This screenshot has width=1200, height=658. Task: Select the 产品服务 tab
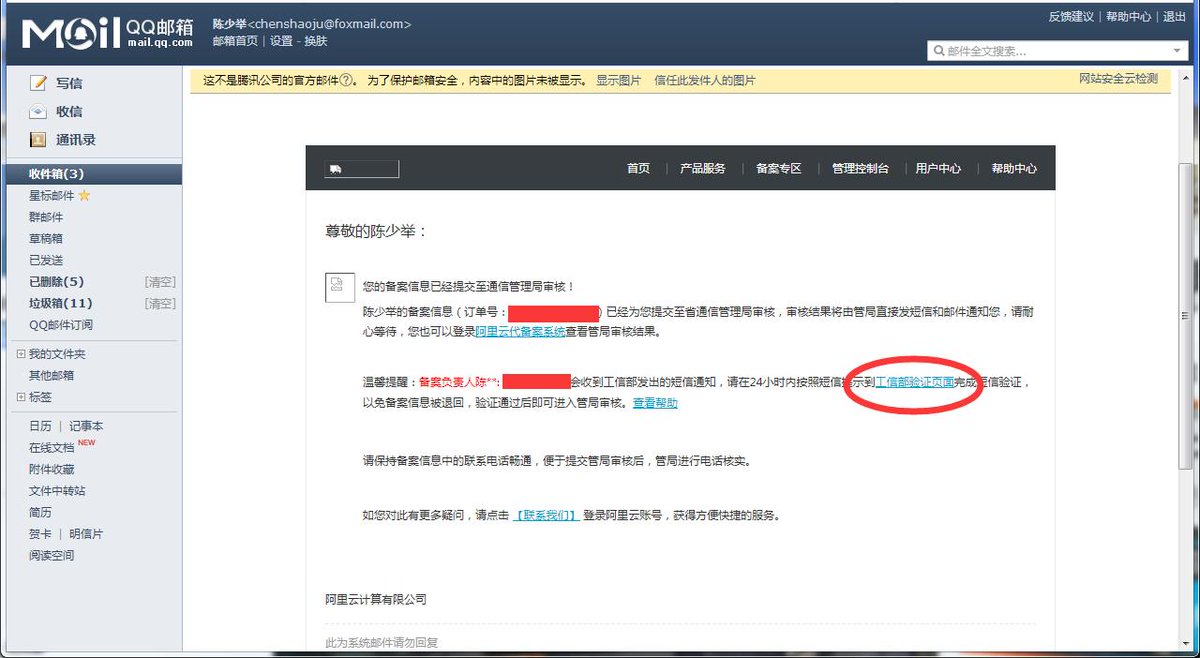pos(703,169)
